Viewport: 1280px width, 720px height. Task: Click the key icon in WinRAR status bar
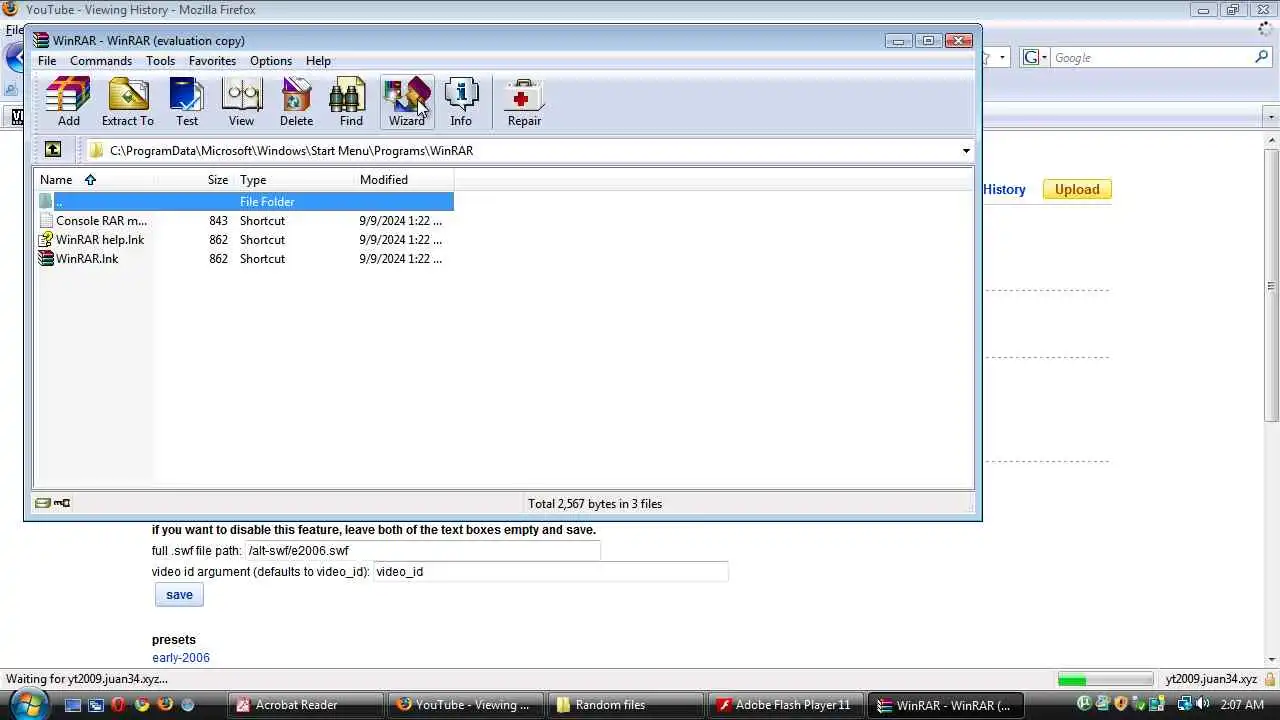pos(62,503)
